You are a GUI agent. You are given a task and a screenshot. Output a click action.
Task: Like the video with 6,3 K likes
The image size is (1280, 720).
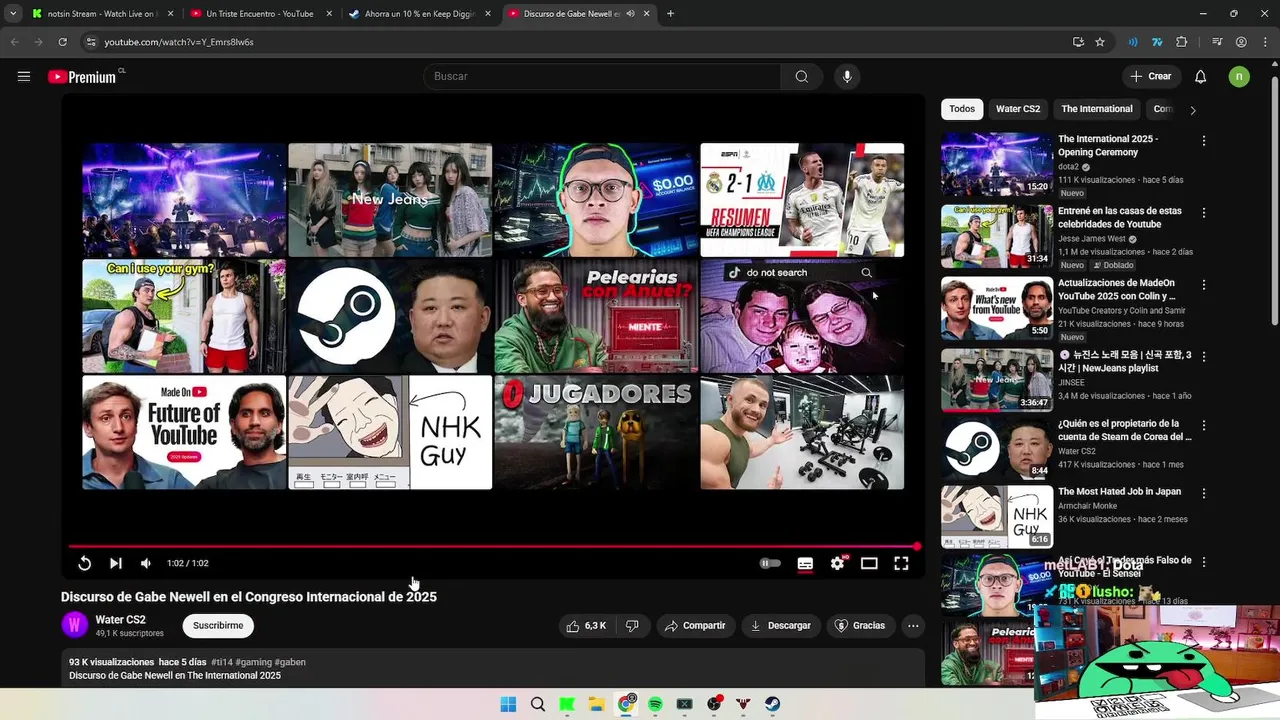tap(586, 626)
